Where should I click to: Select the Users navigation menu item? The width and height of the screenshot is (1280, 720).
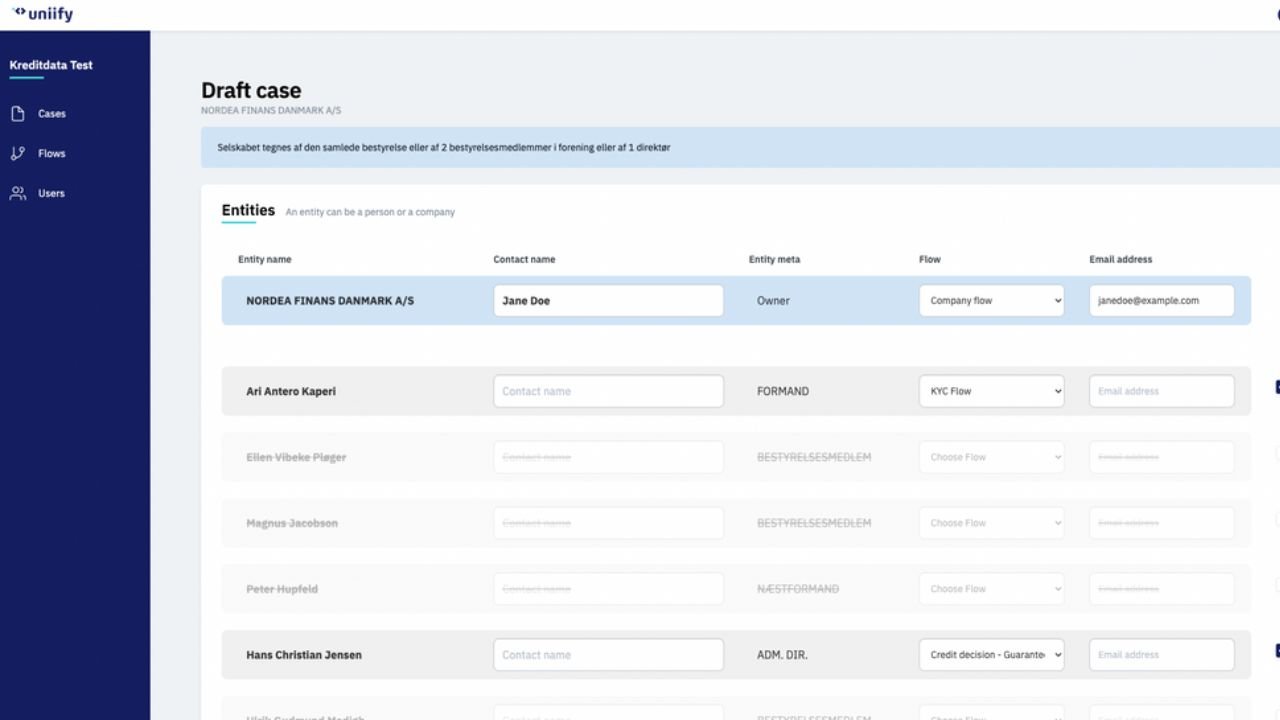click(x=50, y=193)
